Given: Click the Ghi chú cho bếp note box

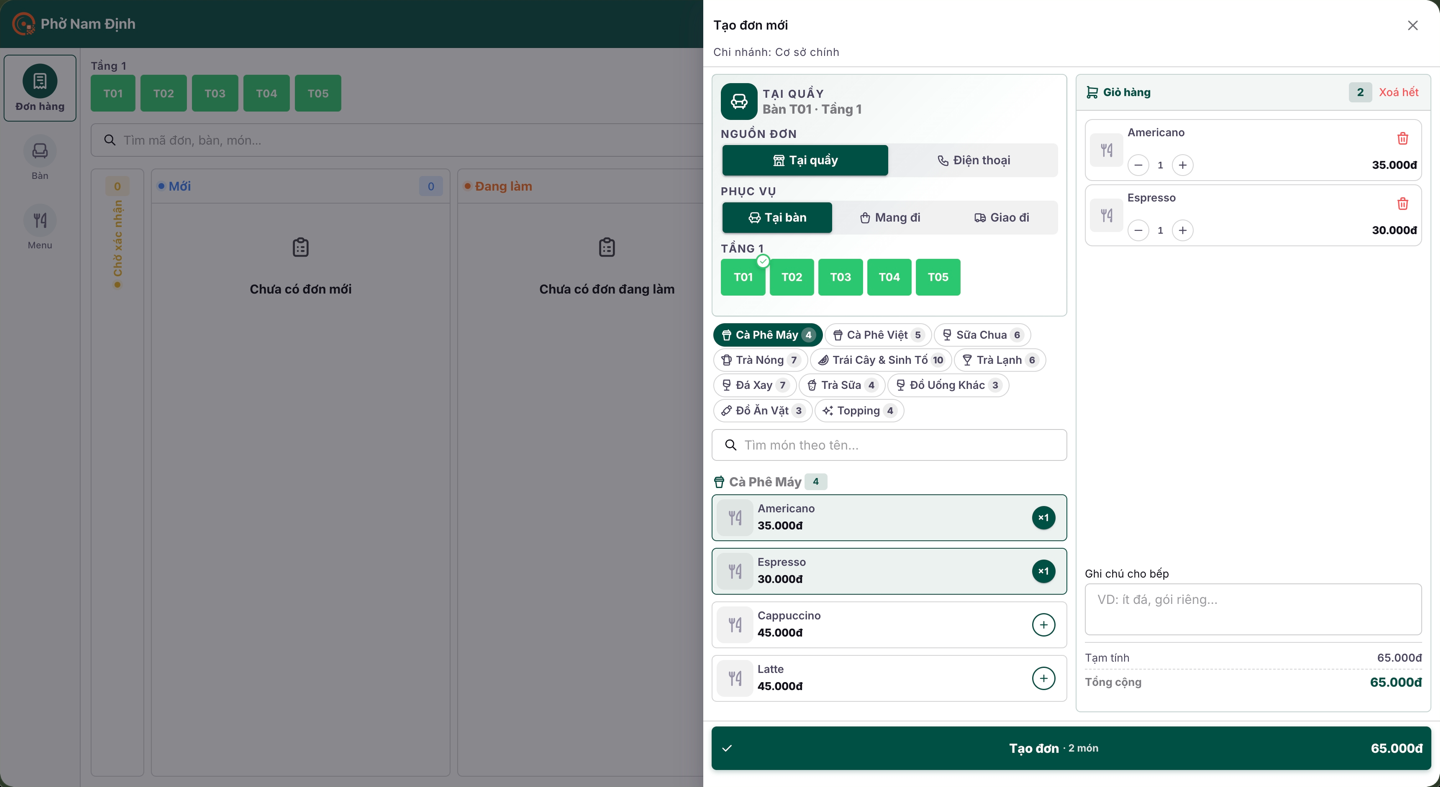Looking at the screenshot, I should (1253, 609).
